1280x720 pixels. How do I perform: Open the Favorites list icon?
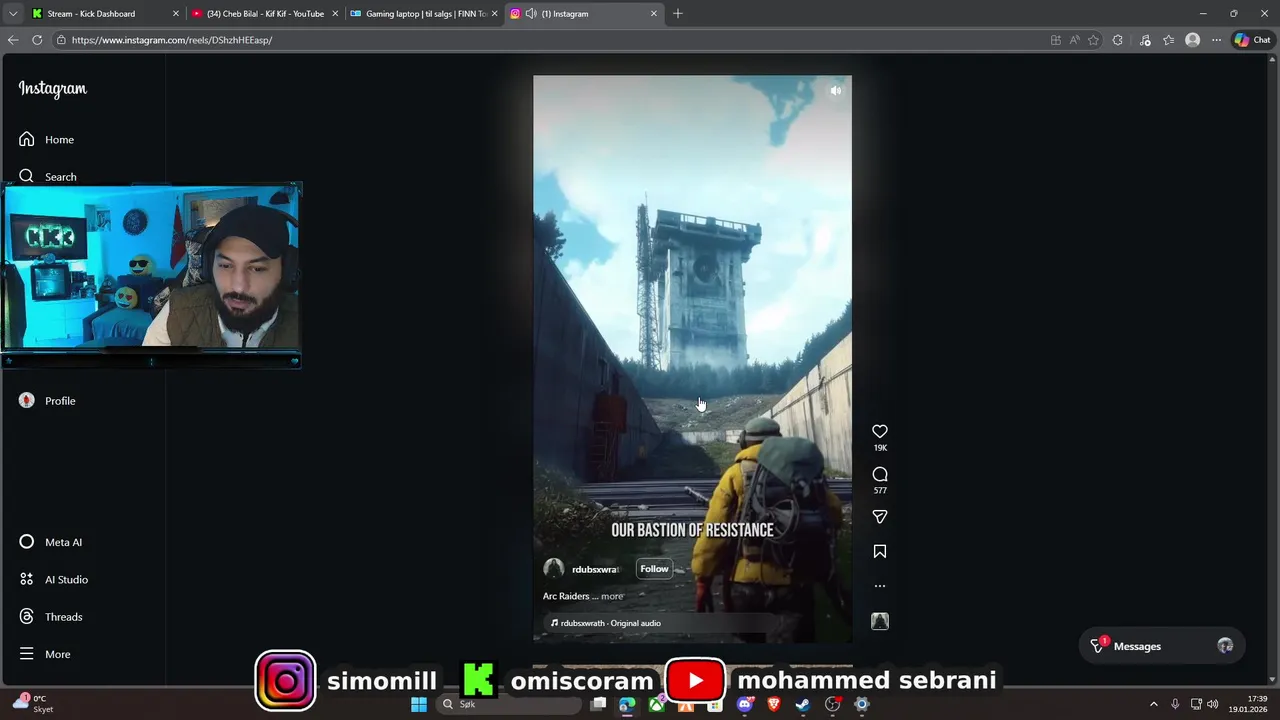[1168, 40]
